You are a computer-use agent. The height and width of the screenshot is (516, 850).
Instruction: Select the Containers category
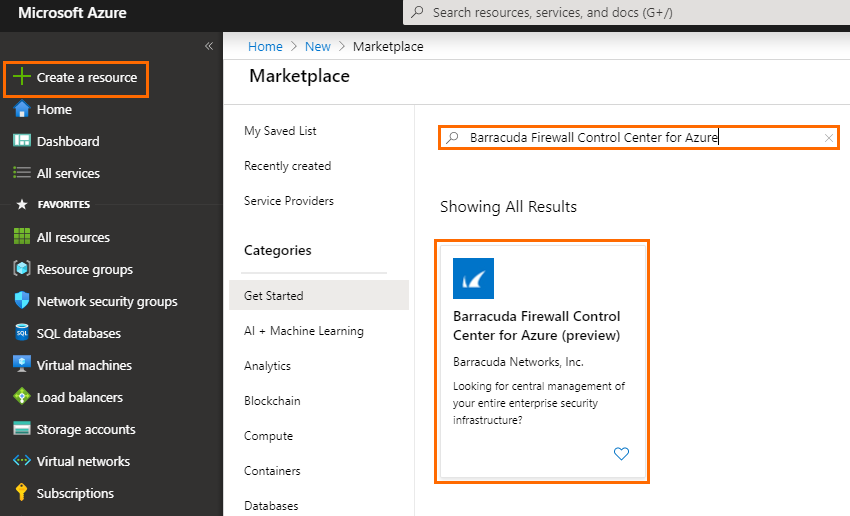[x=272, y=470]
